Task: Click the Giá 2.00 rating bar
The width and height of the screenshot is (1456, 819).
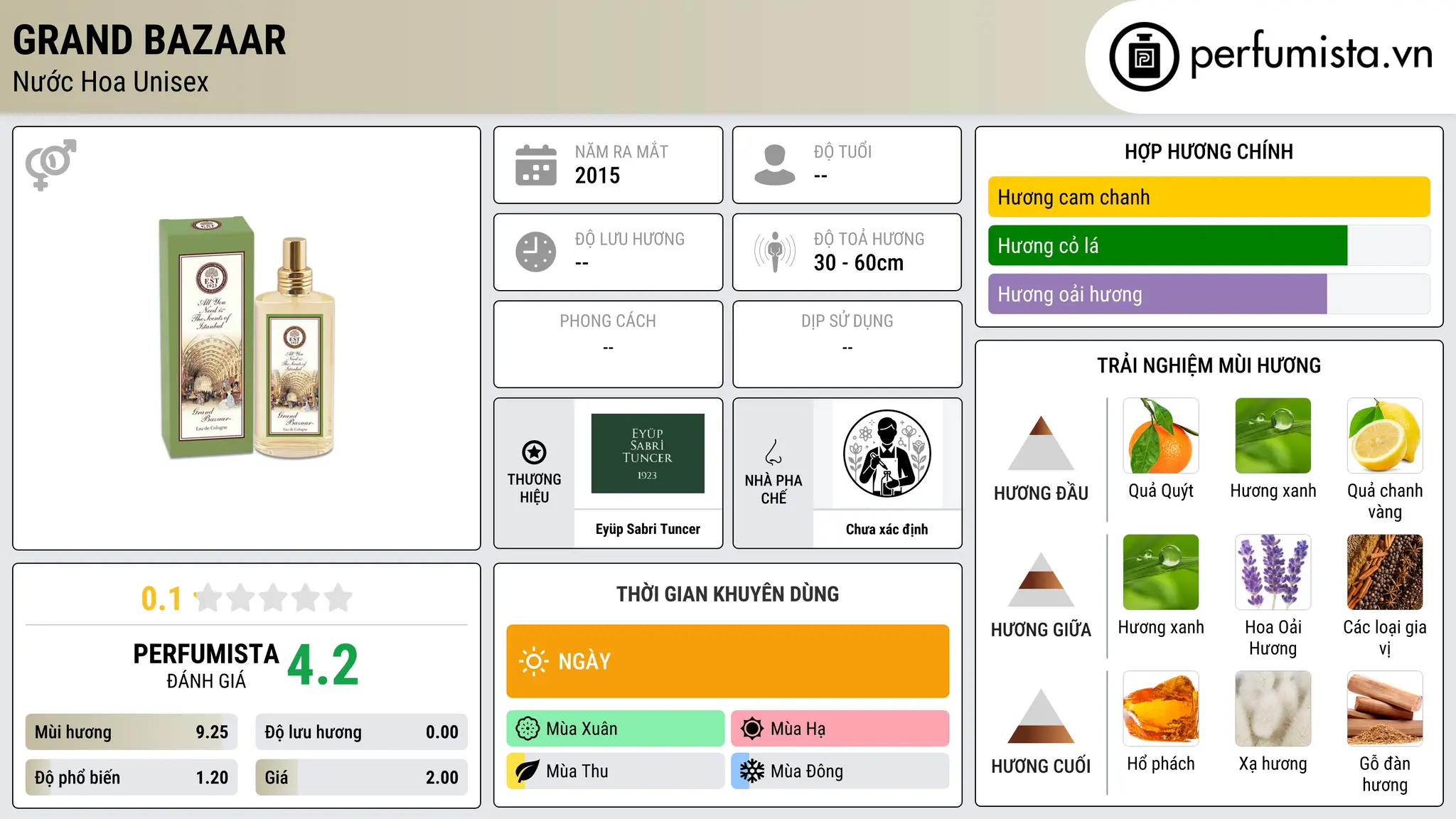Action: tap(361, 778)
